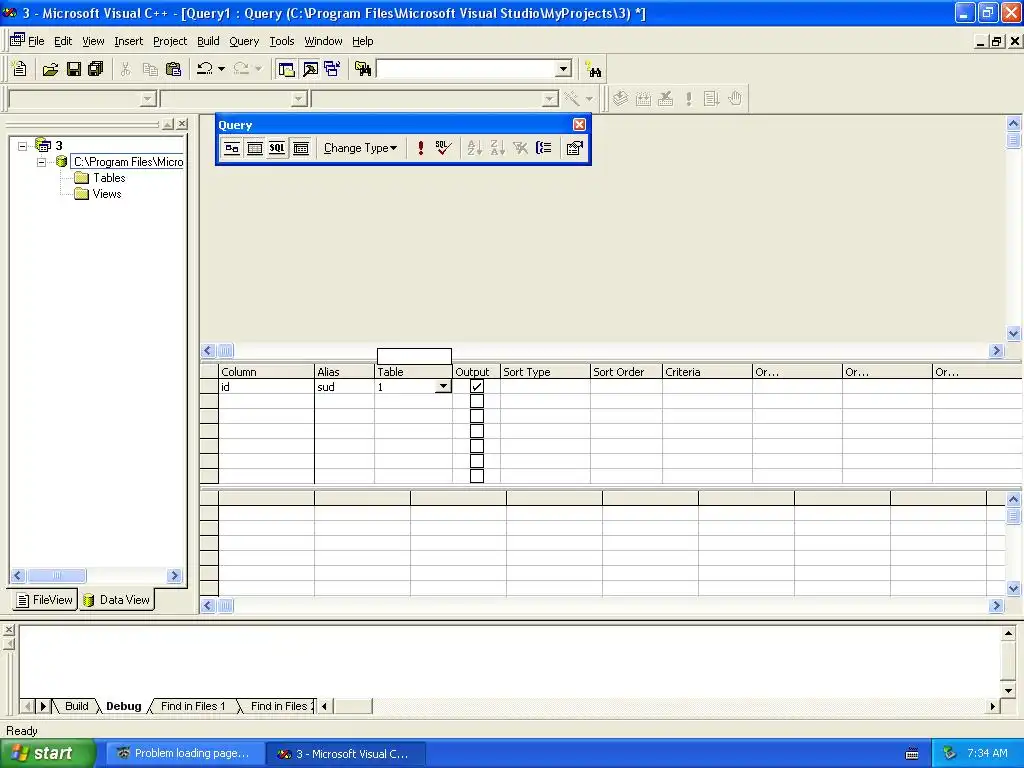Create a new text file from toolbar
The image size is (1024, 768).
click(20, 69)
